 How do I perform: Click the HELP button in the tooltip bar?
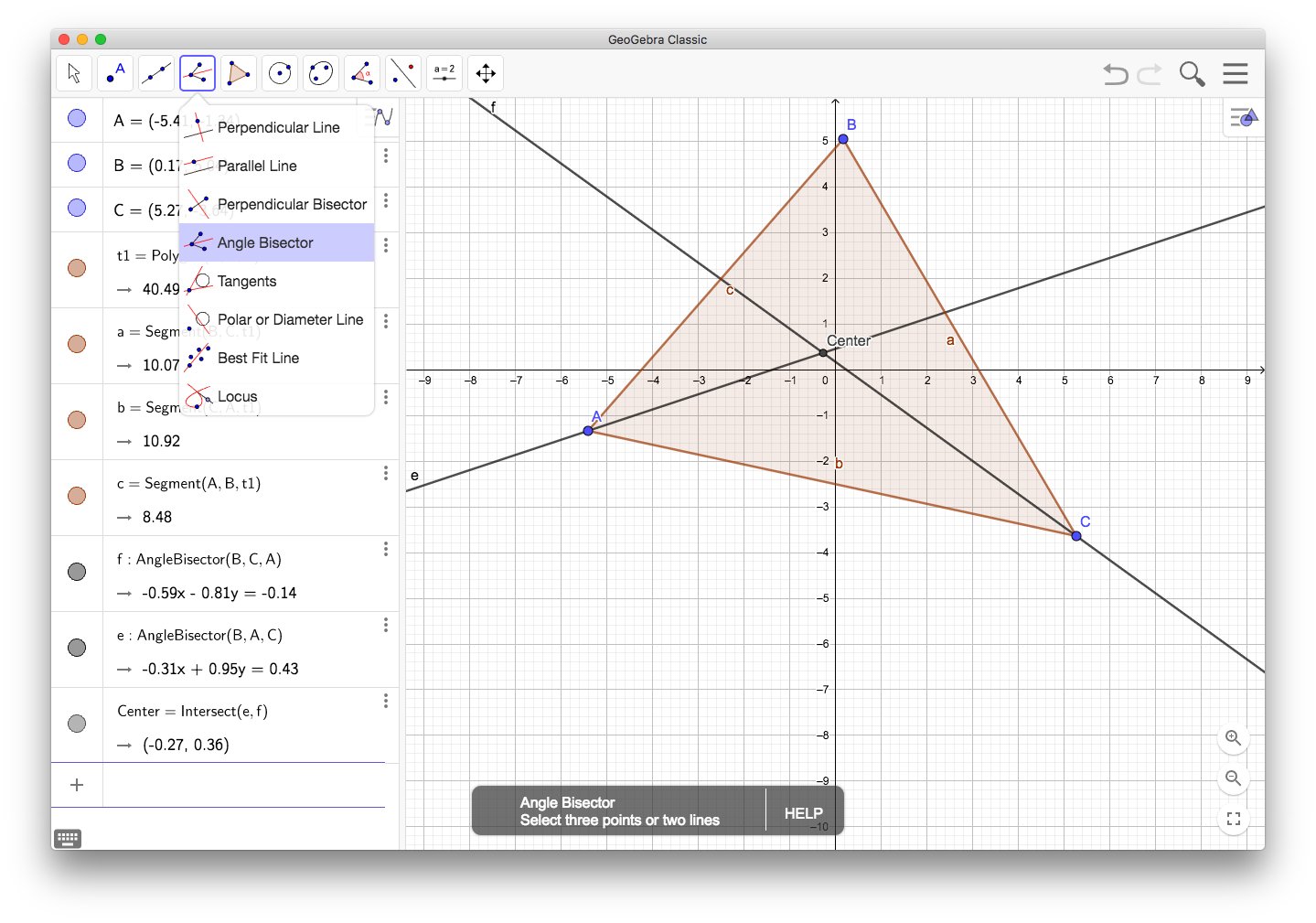click(802, 811)
